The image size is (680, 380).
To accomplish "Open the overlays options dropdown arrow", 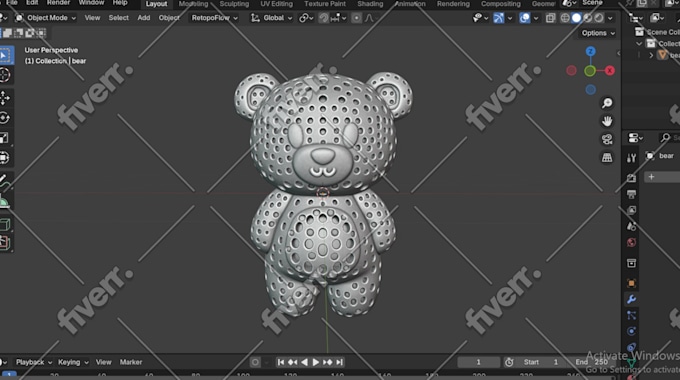I will (536, 18).
